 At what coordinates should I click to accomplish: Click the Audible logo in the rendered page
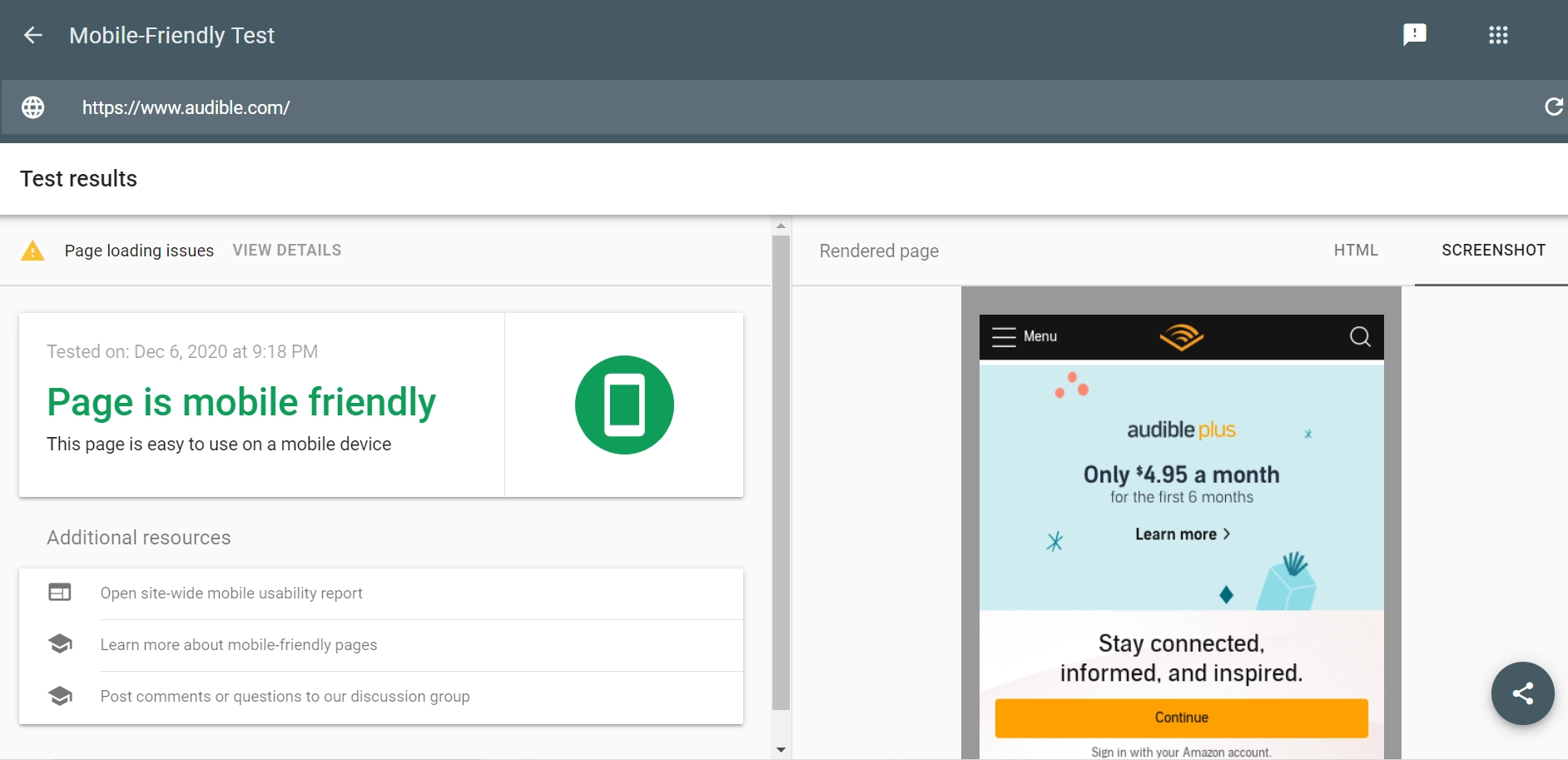coord(1181,336)
